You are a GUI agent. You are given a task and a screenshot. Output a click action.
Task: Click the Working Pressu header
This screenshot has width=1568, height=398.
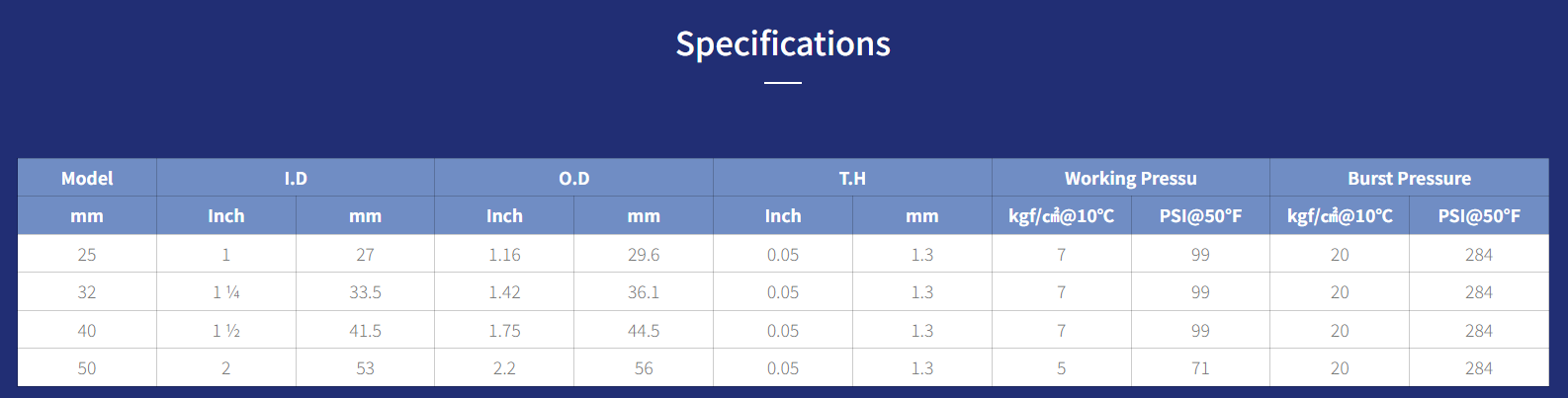click(1131, 178)
